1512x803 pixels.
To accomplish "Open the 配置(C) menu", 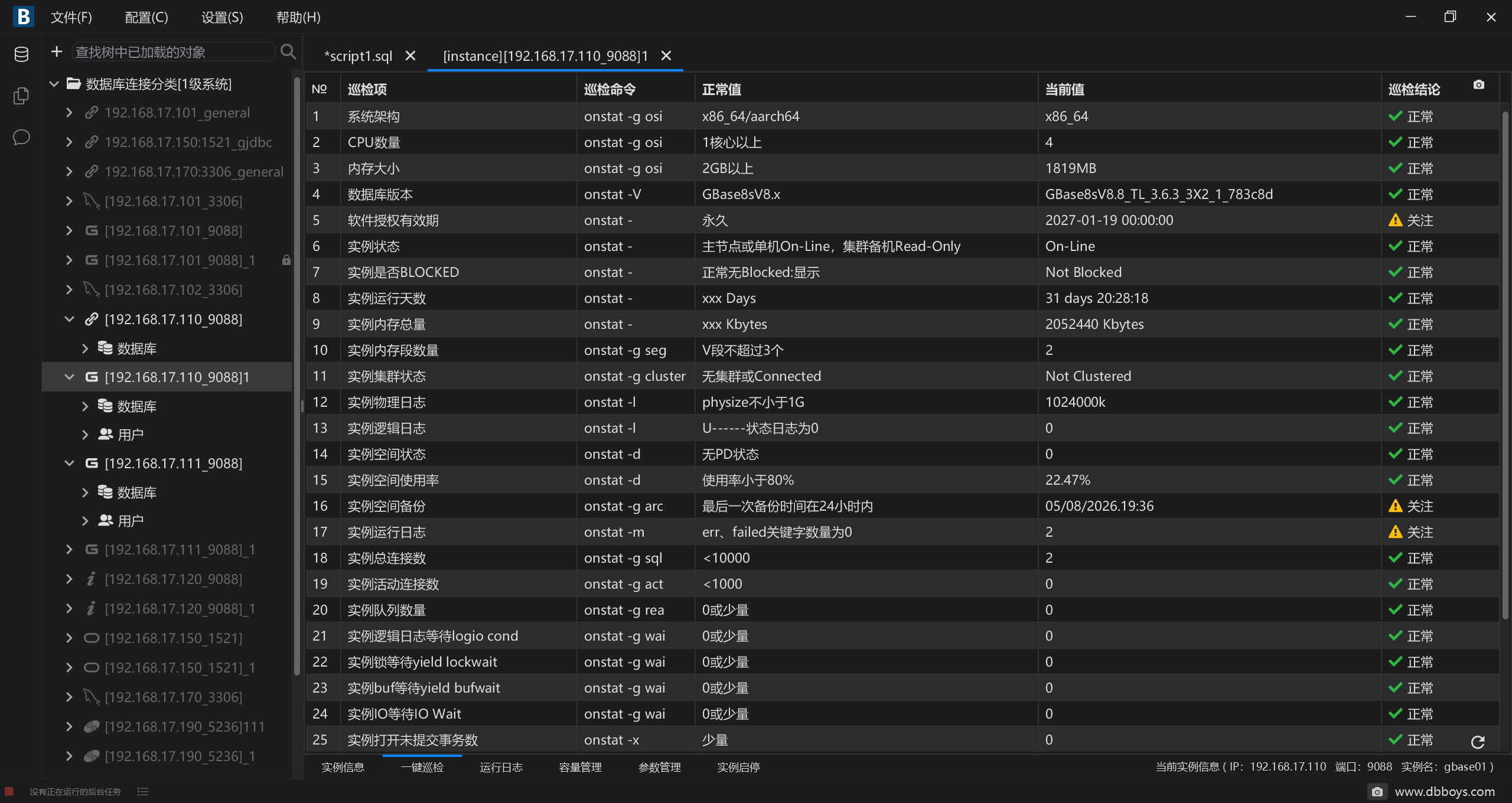I will (146, 17).
